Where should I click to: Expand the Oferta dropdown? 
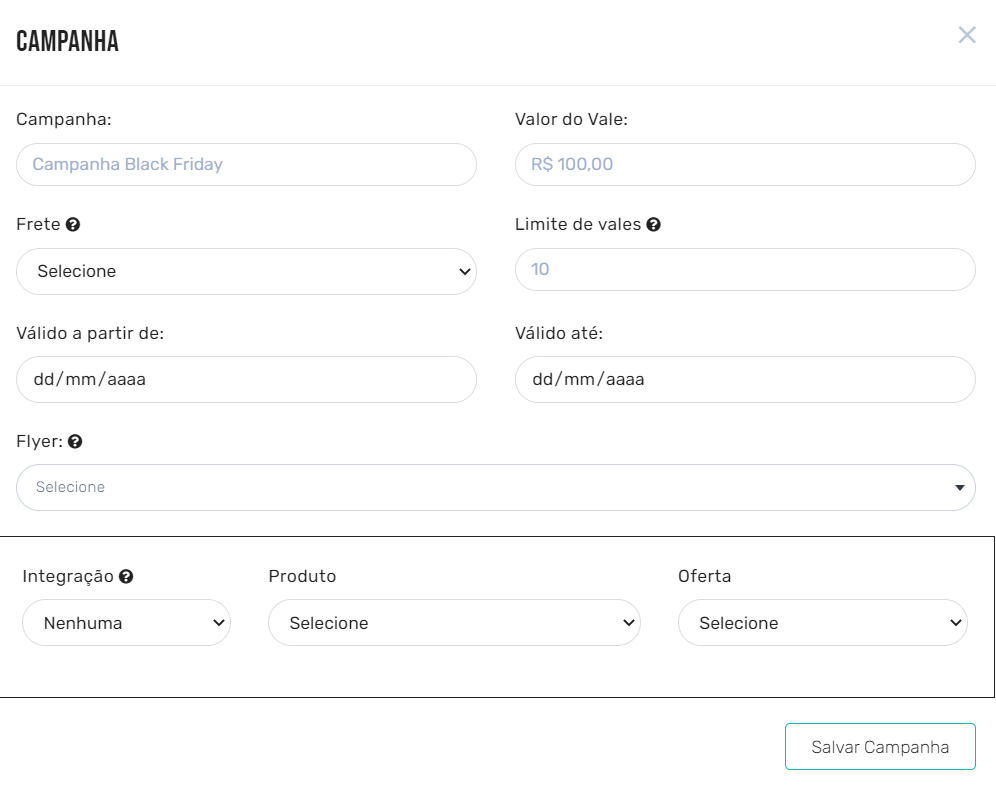(x=822, y=623)
